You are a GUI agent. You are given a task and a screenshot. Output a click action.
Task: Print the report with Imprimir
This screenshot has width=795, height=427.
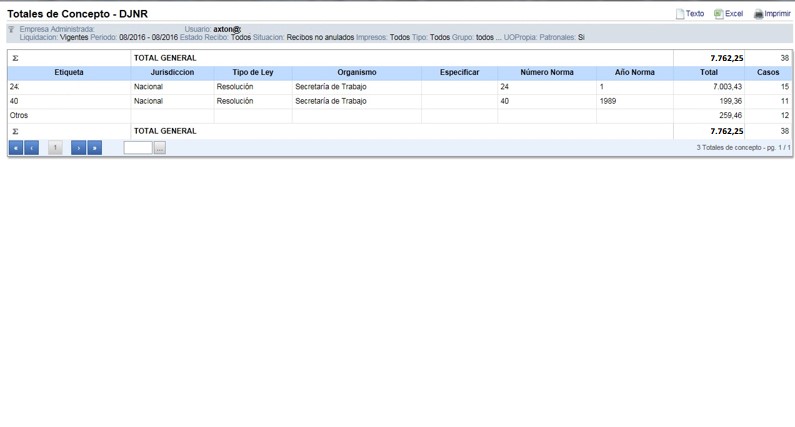(772, 14)
